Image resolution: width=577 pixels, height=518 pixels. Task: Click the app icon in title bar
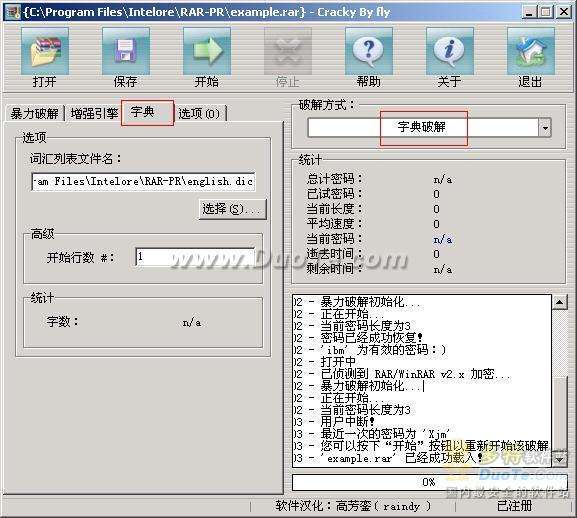pyautogui.click(x=13, y=12)
